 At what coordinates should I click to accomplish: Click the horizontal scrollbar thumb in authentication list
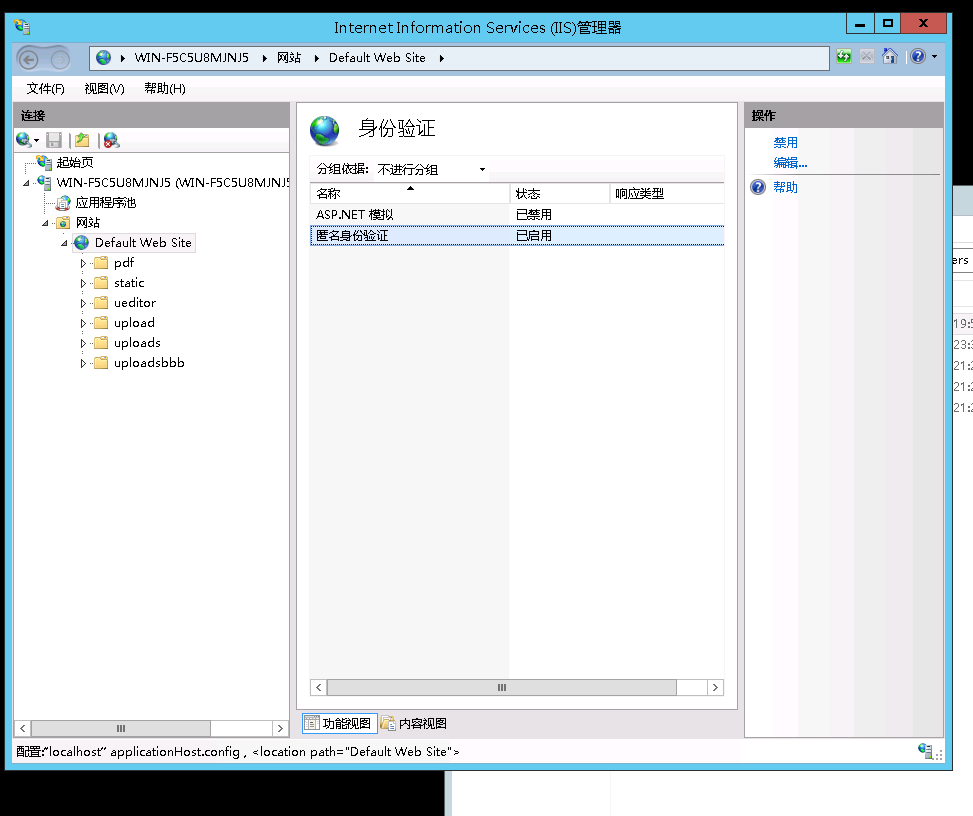pos(502,688)
